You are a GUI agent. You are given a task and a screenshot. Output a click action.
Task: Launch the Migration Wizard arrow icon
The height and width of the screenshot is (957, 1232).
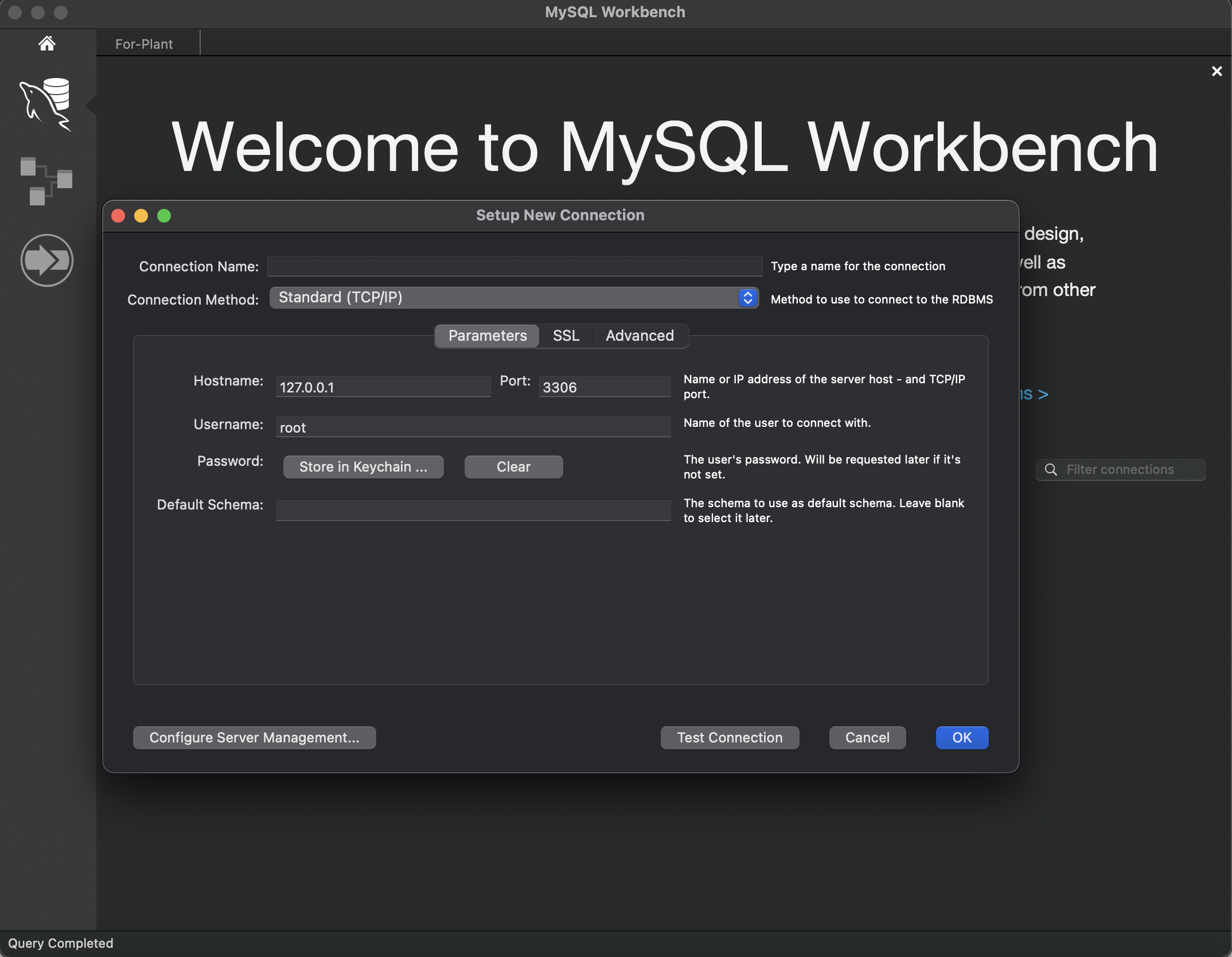tap(46, 259)
